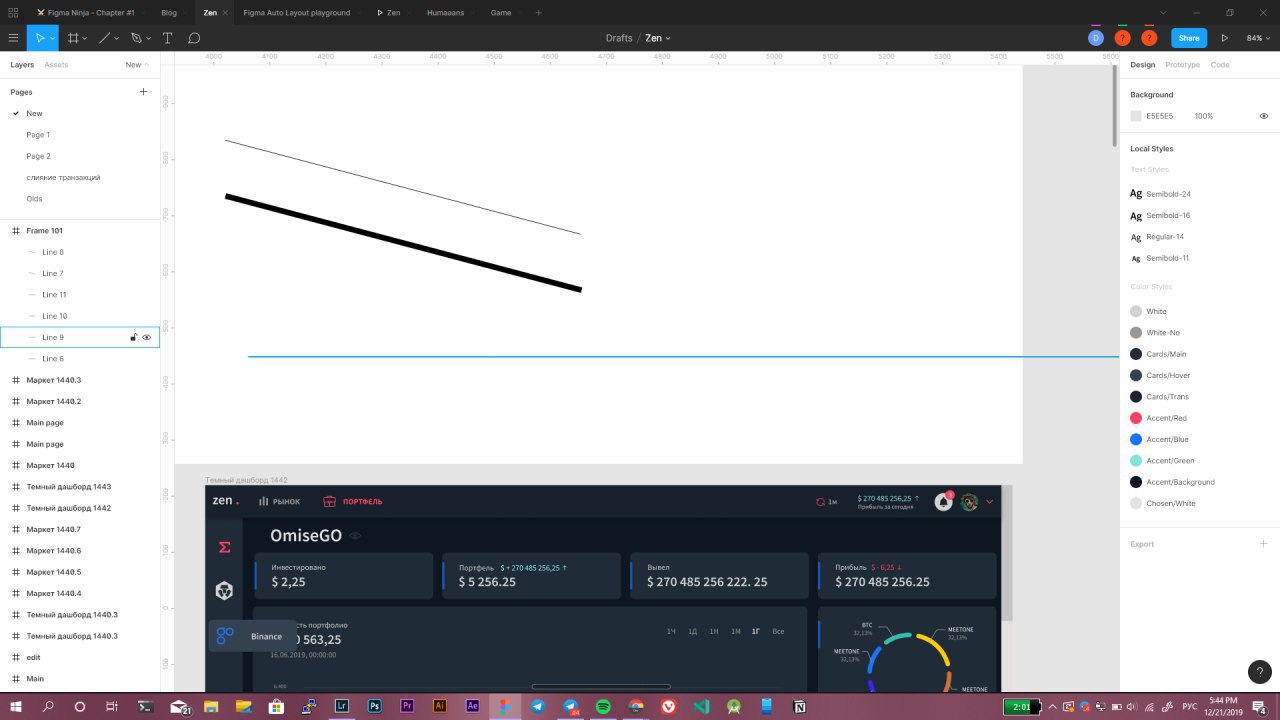This screenshot has width=1280, height=720.
Task: Switch to Figma Auto Layout playground tab
Action: [297, 13]
